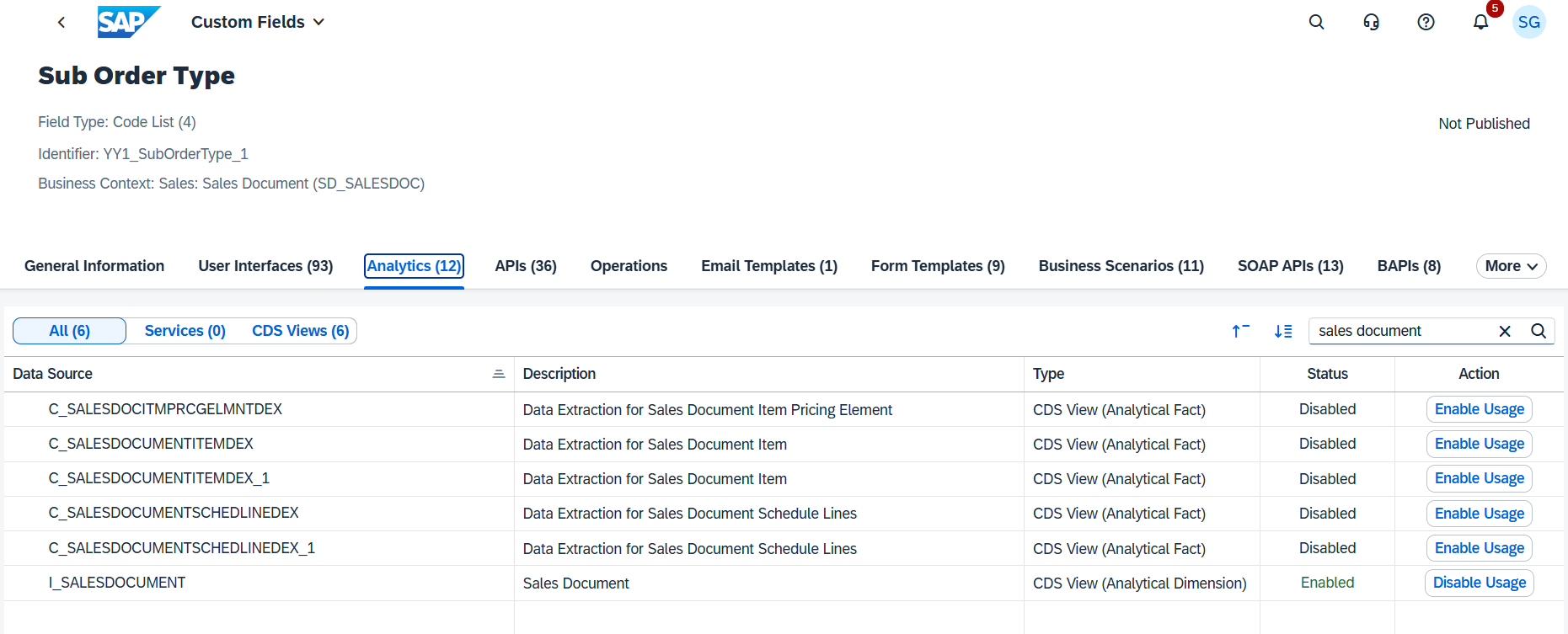Open the headset support icon
This screenshot has height=634, width=1568.
pos(1371,23)
